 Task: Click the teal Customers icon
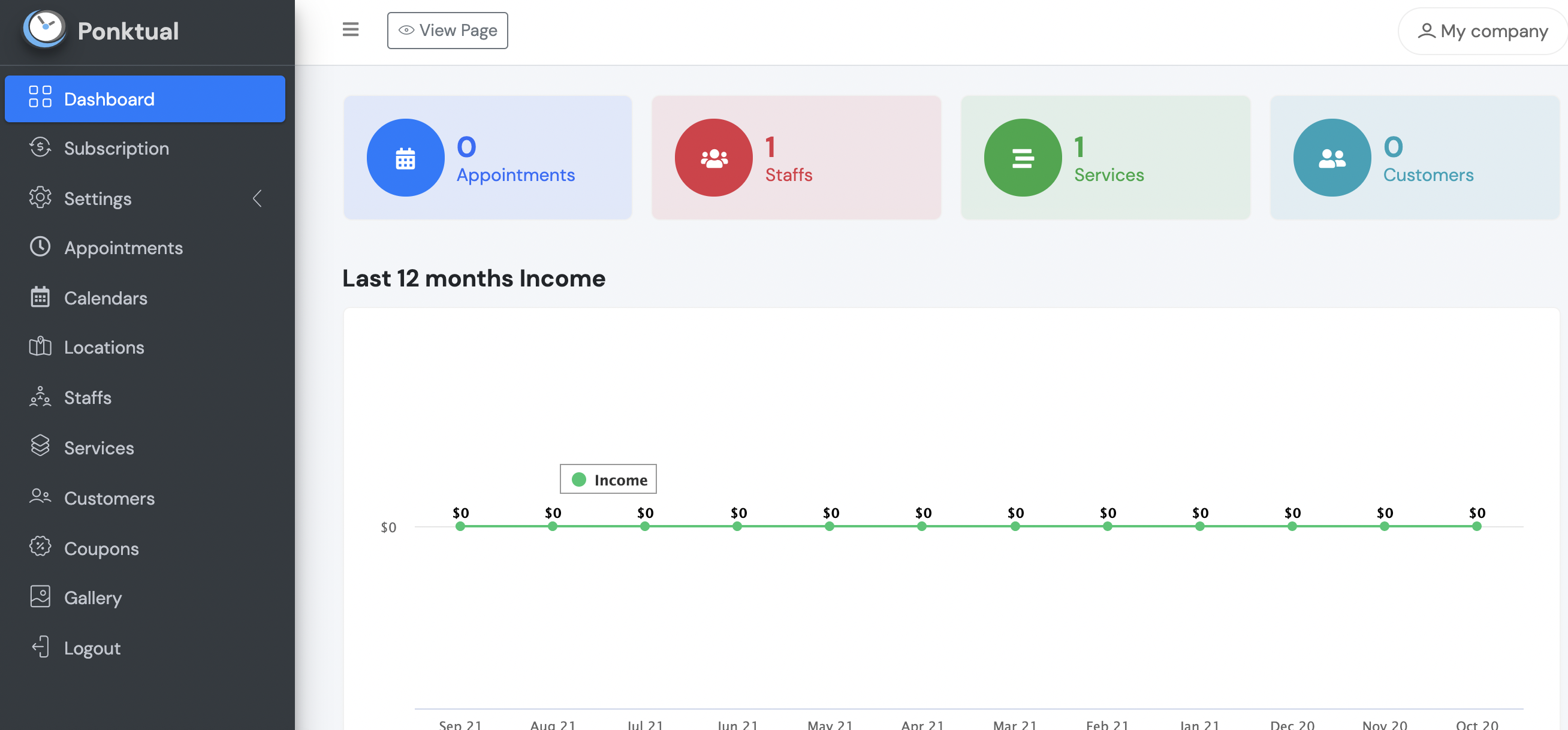point(1332,158)
